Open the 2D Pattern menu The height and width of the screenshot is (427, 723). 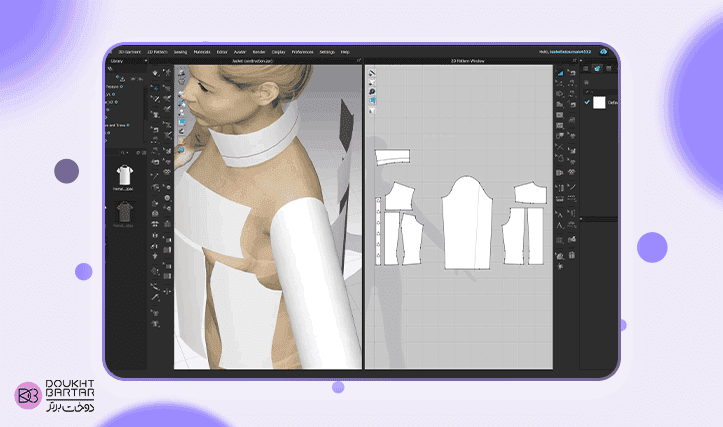coord(158,52)
